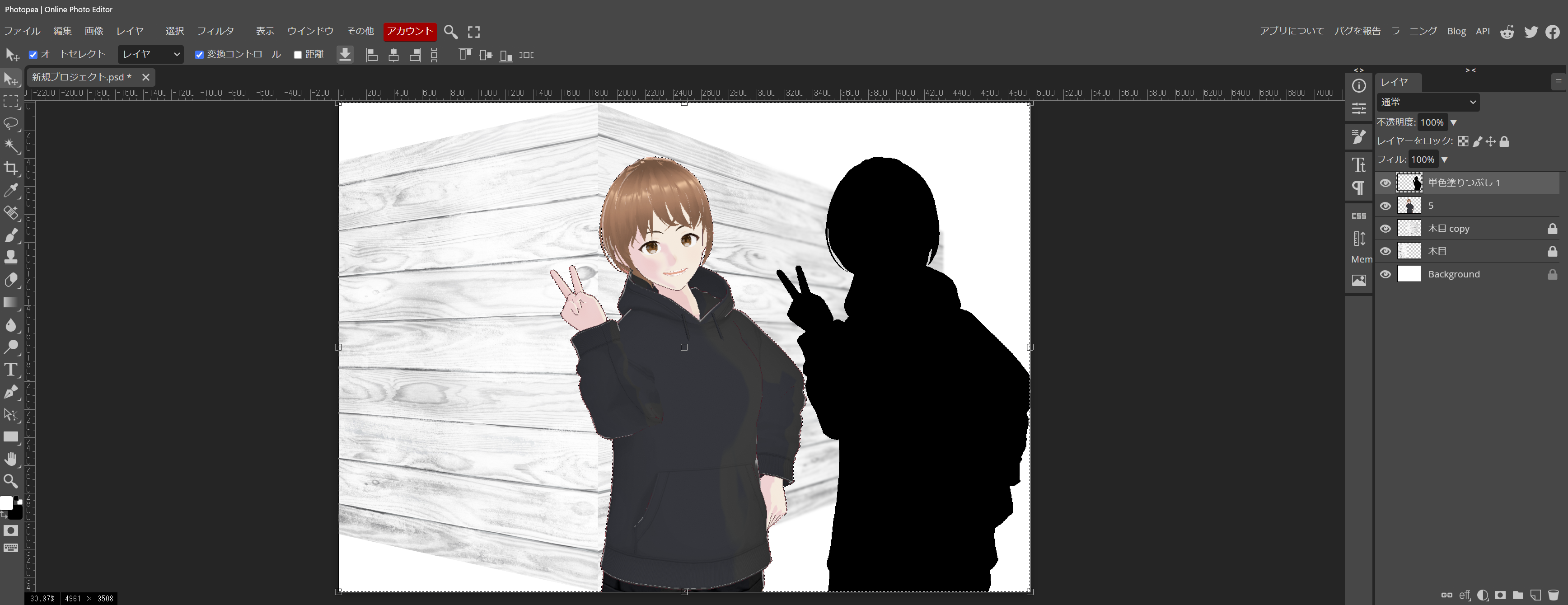Image resolution: width=1568 pixels, height=605 pixels.
Task: Select the Eyedropper tool
Action: [10, 191]
